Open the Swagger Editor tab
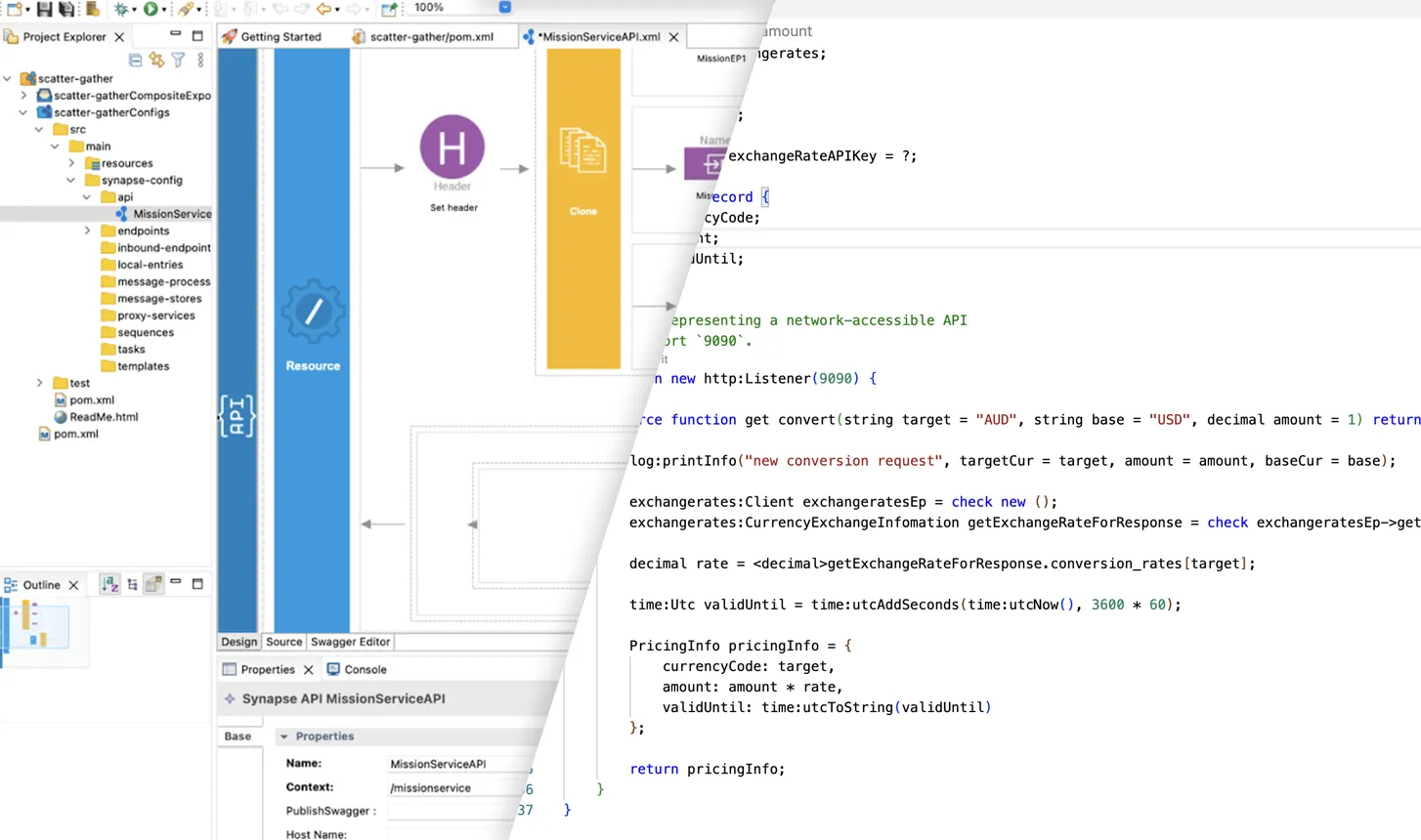Image resolution: width=1421 pixels, height=840 pixels. point(350,642)
